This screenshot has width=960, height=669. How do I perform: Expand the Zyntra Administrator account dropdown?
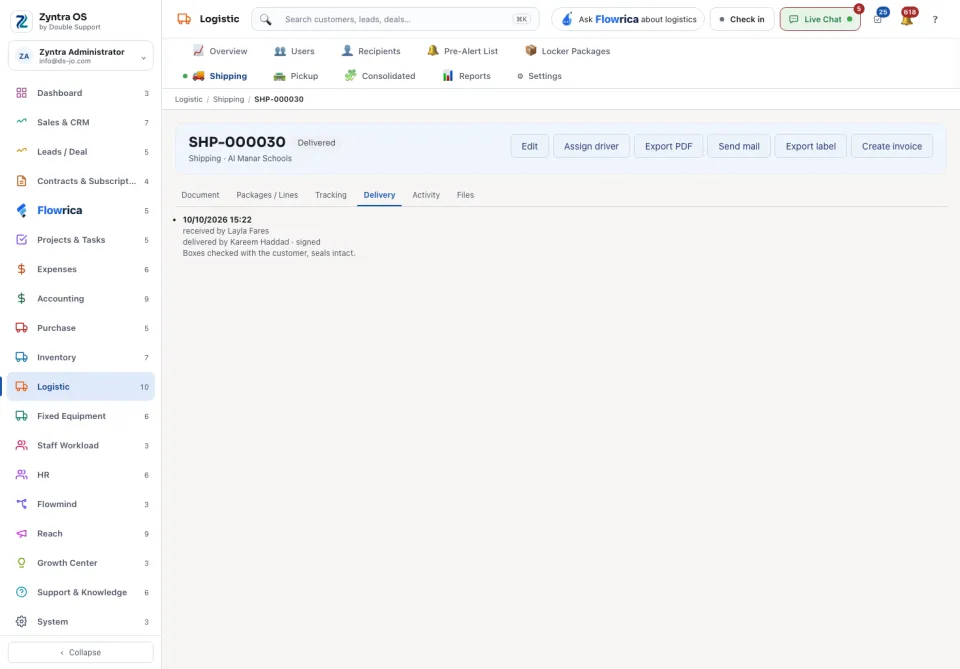click(x=81, y=56)
